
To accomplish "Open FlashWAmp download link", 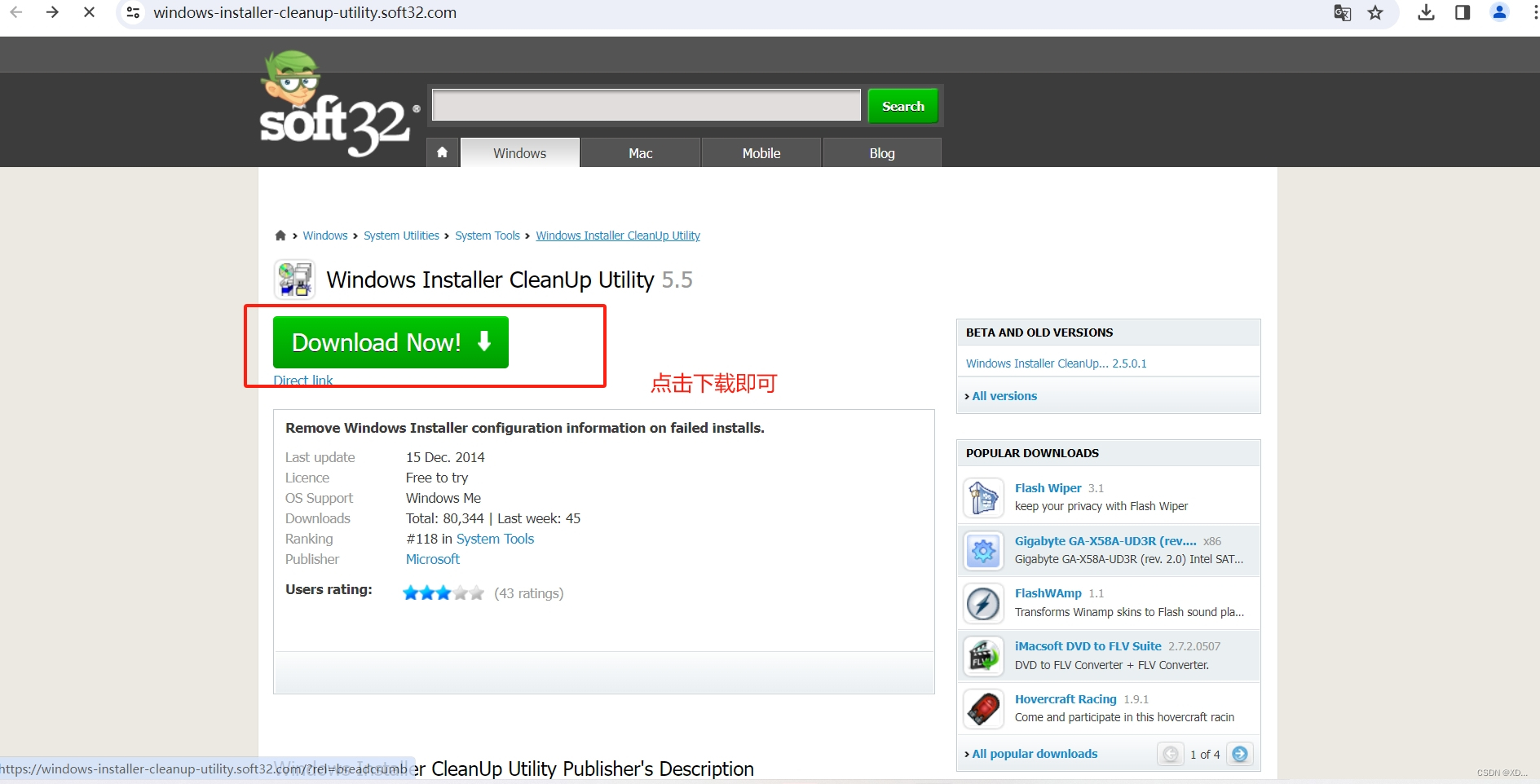I will pos(1048,593).
